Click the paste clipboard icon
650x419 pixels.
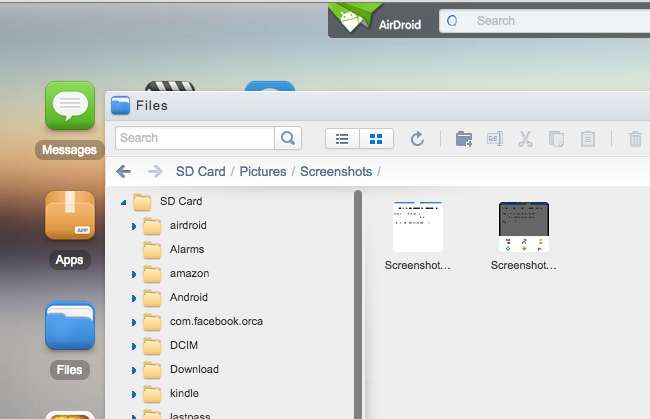click(x=588, y=139)
